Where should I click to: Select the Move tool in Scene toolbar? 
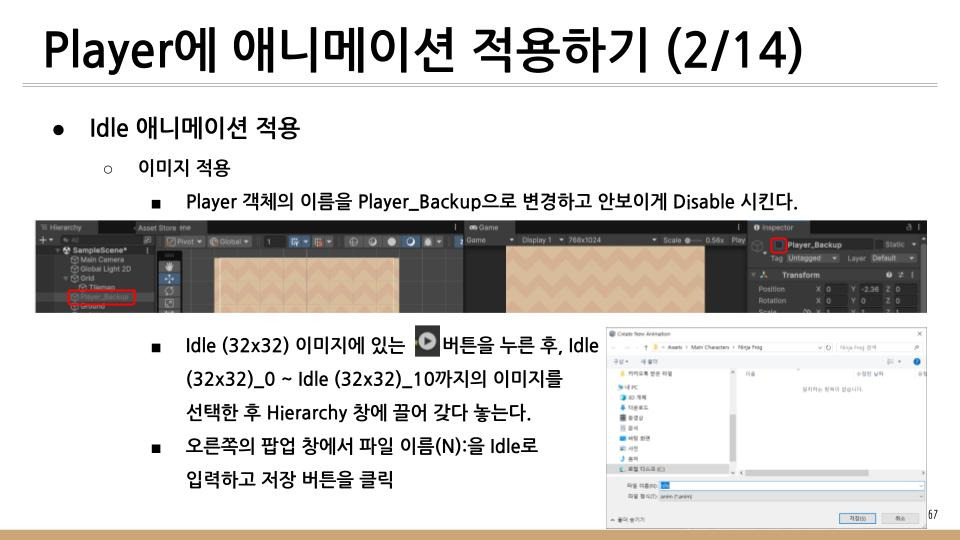(x=169, y=279)
